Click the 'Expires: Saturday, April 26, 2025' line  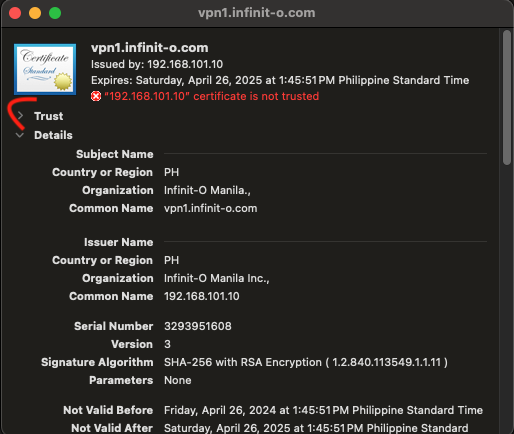tap(280, 80)
